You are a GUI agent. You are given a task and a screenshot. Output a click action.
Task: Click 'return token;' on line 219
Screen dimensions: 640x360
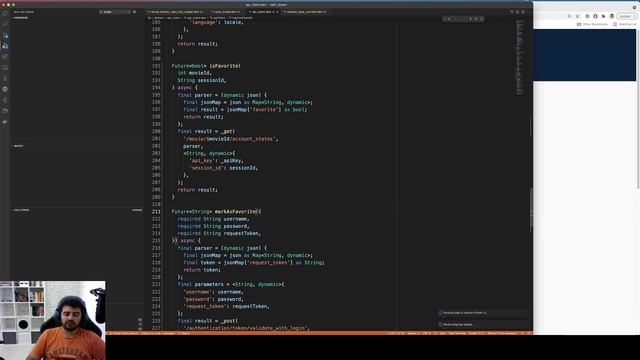click(x=202, y=270)
